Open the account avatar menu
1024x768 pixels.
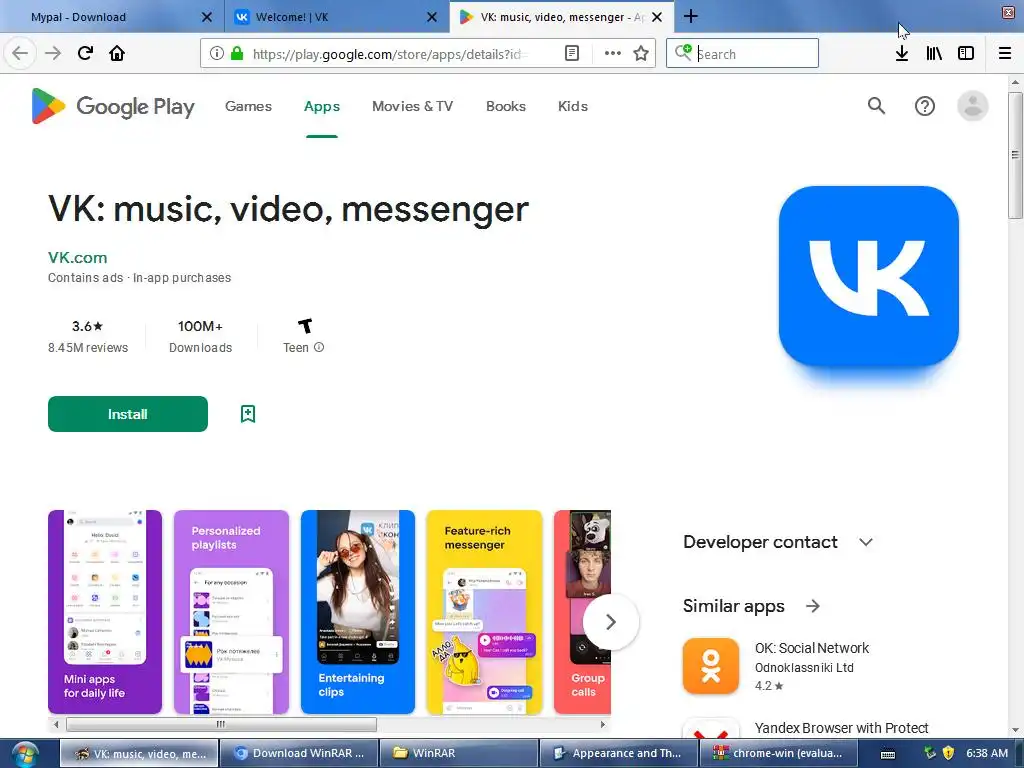[972, 106]
